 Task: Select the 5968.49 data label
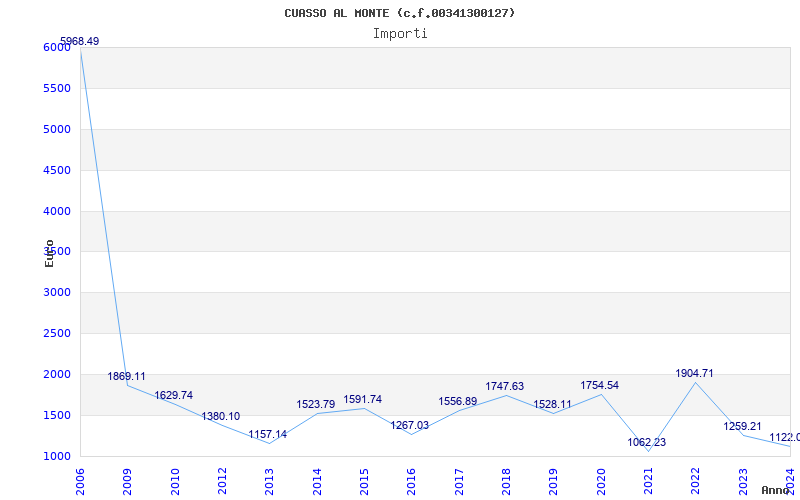pyautogui.click(x=80, y=41)
